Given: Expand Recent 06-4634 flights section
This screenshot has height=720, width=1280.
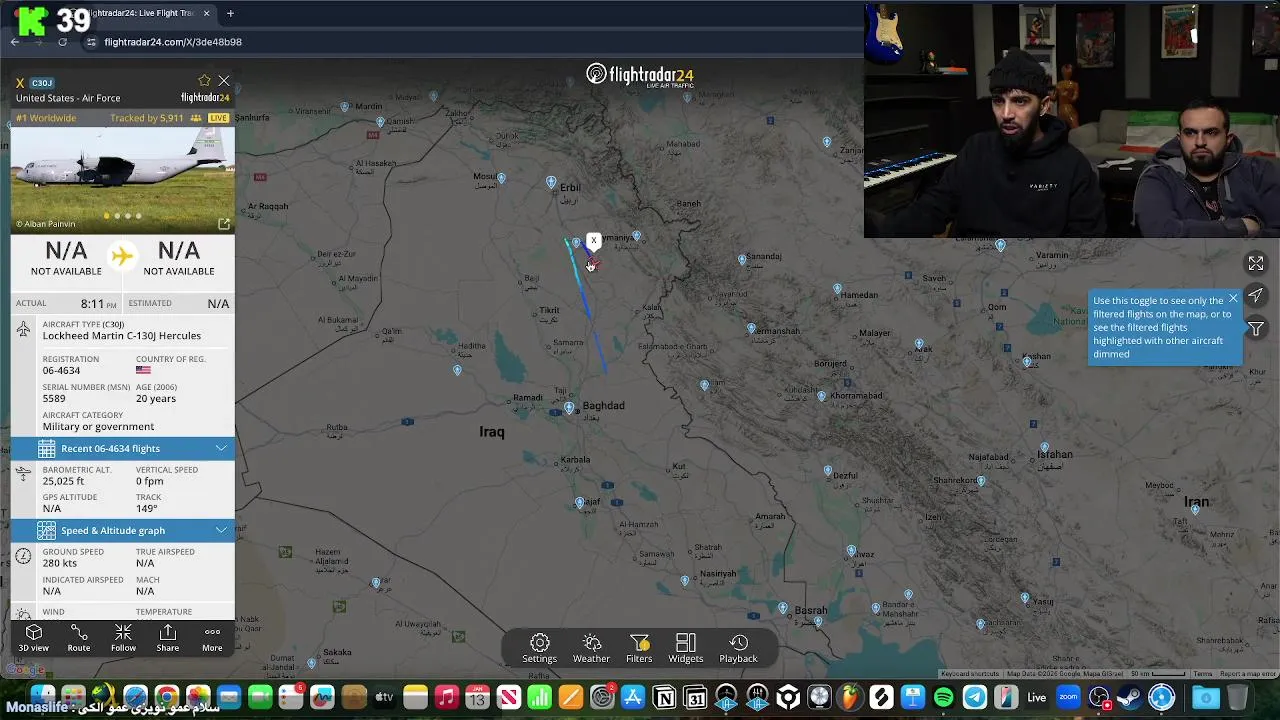Looking at the screenshot, I should (x=123, y=448).
